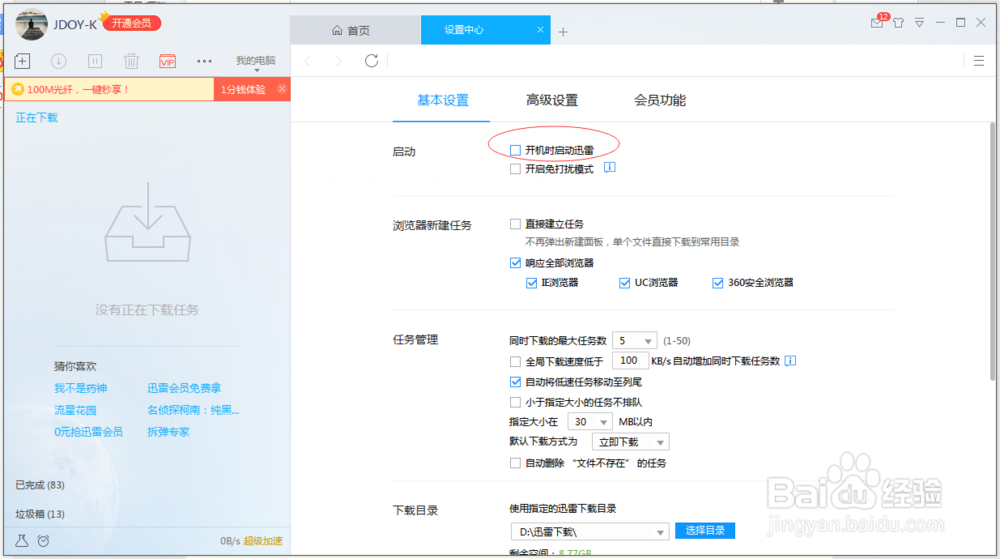Check 小于指定大小的任务不排队 checkbox

click(515, 402)
